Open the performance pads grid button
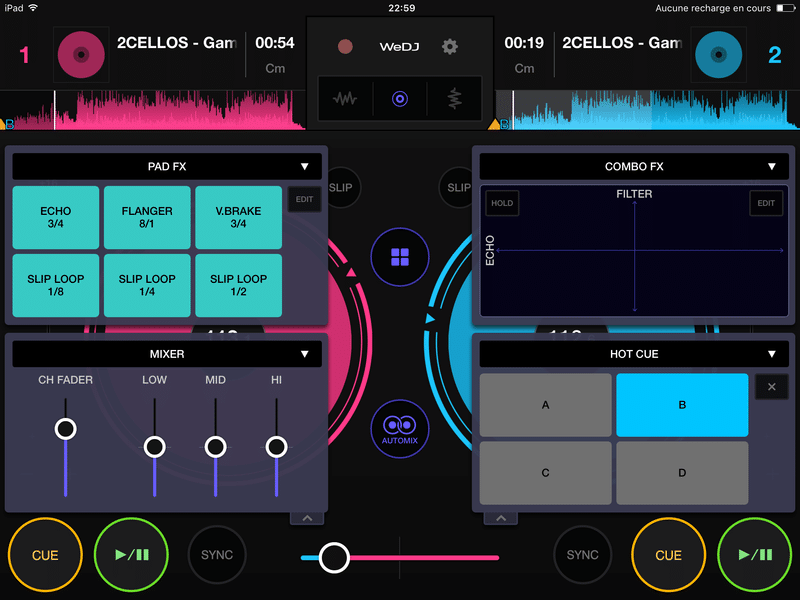This screenshot has width=800, height=600. coord(400,257)
